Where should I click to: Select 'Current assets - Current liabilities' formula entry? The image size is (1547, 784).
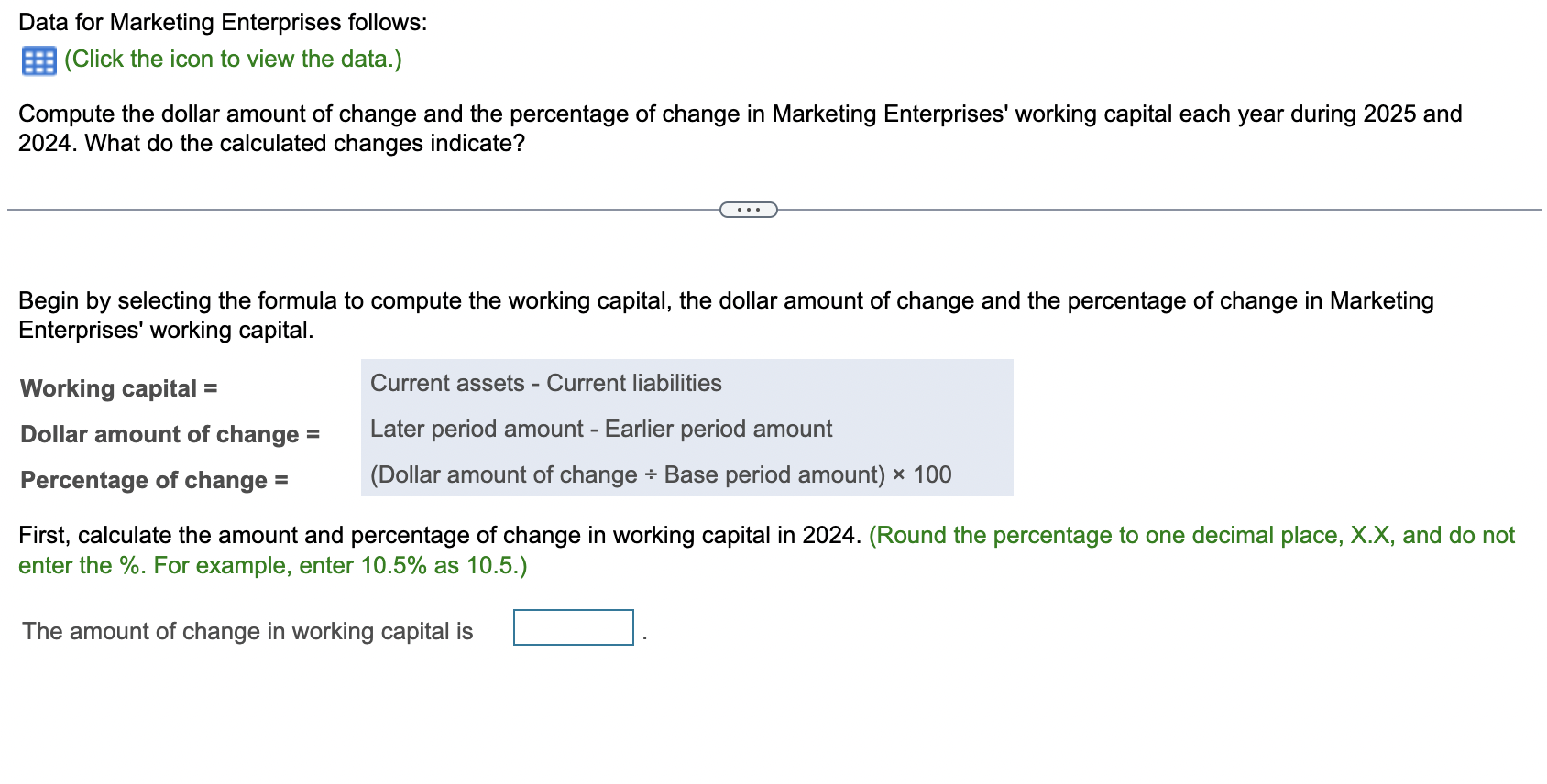pos(546,383)
